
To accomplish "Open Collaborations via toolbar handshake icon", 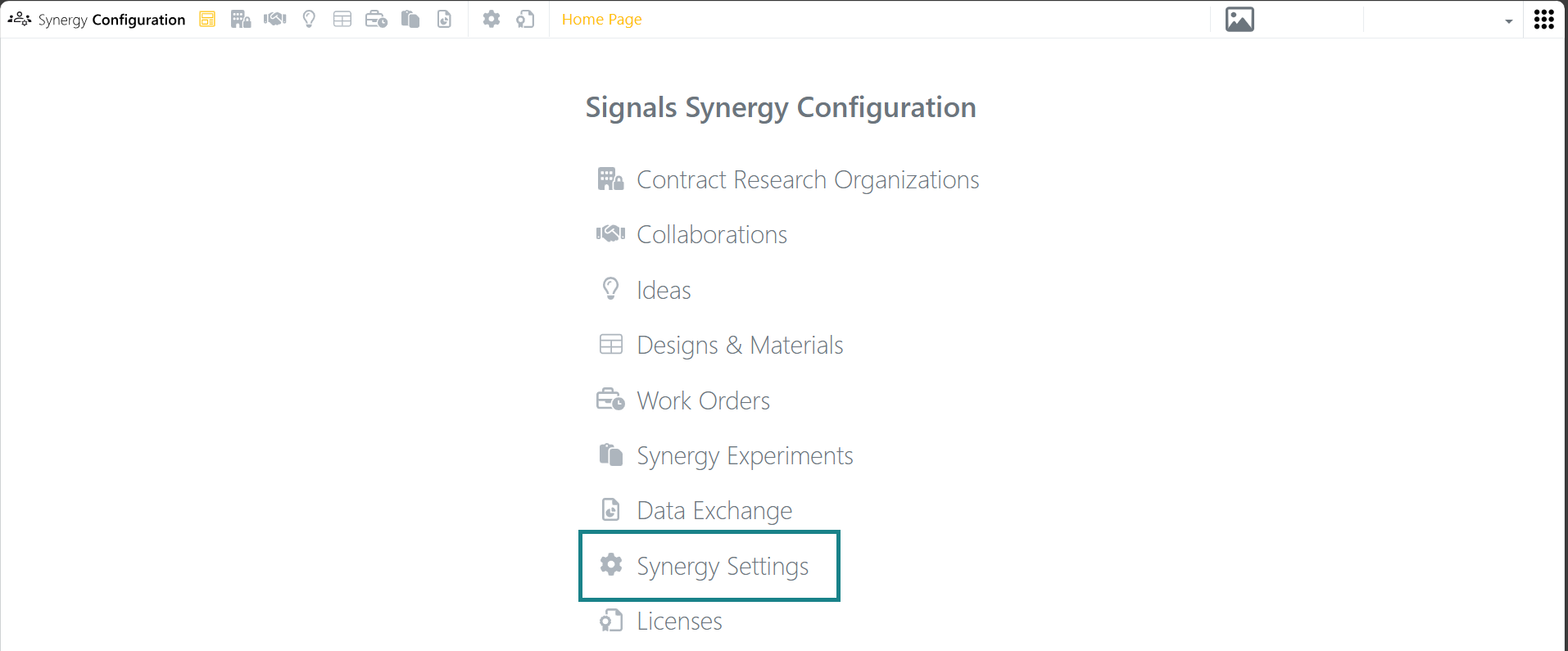I will coord(275,19).
